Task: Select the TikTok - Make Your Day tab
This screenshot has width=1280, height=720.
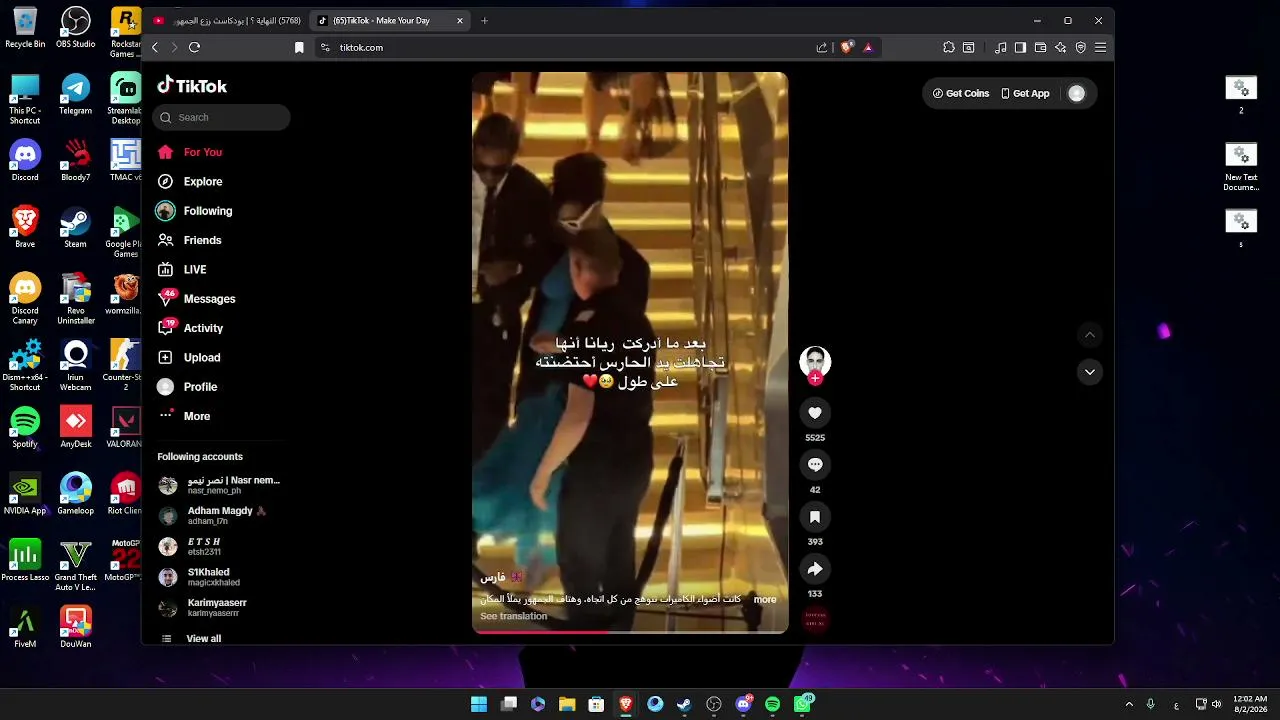Action: [x=390, y=20]
